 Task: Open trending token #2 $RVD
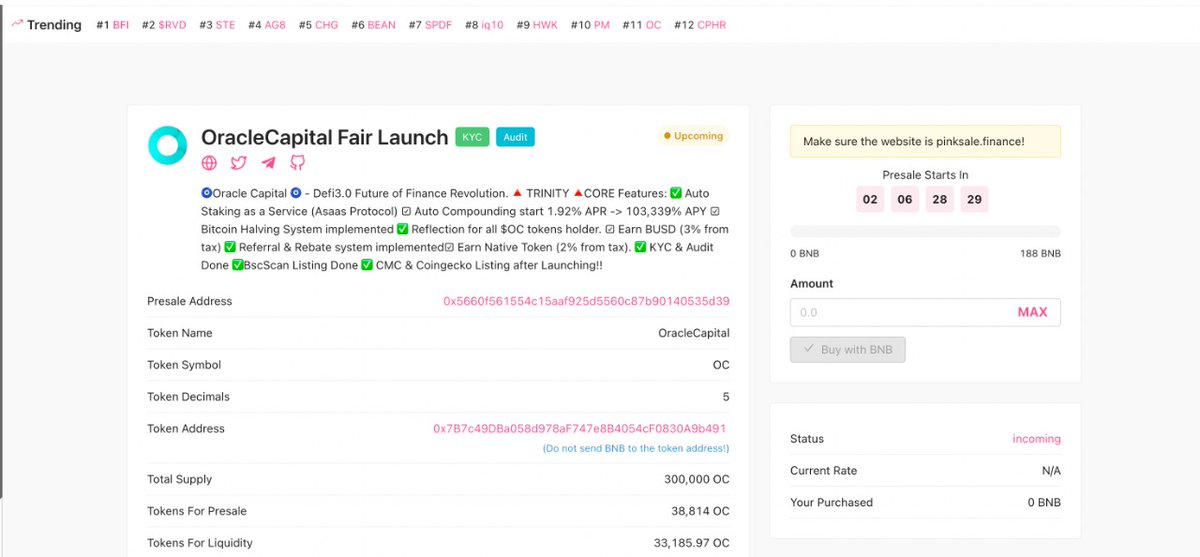(164, 25)
